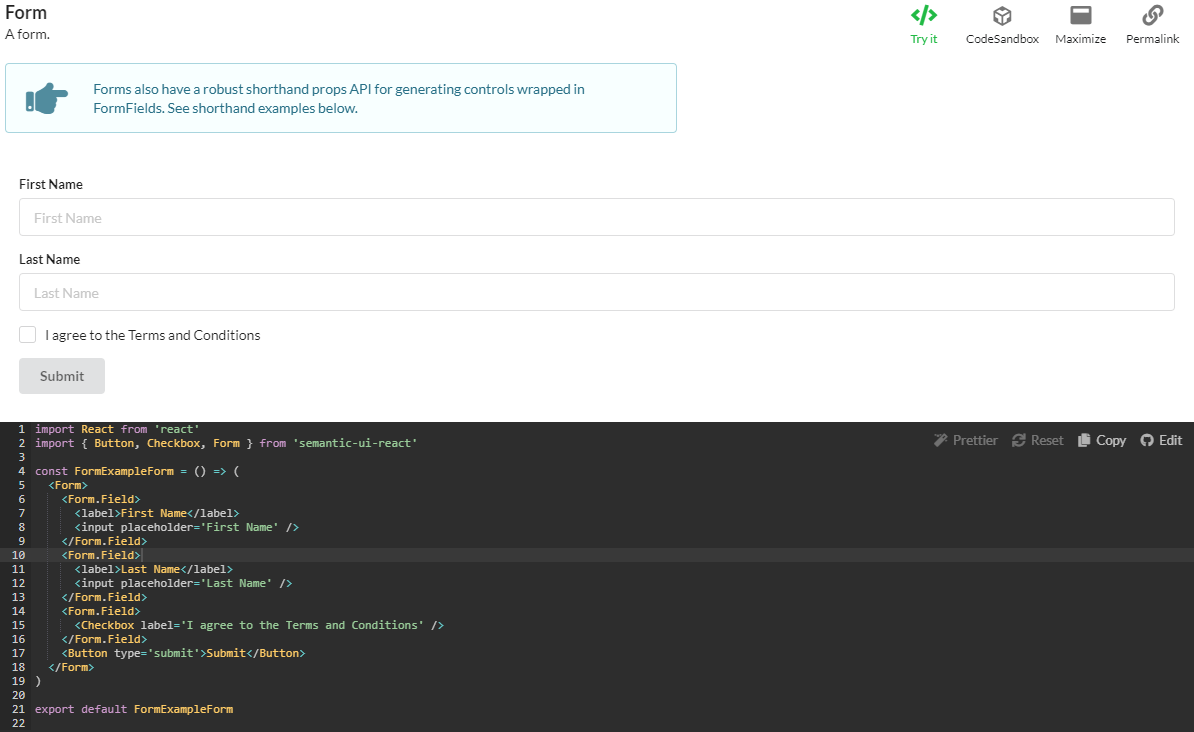Place cursor on the export default line
Screen dimensions: 1194x732
point(133,709)
